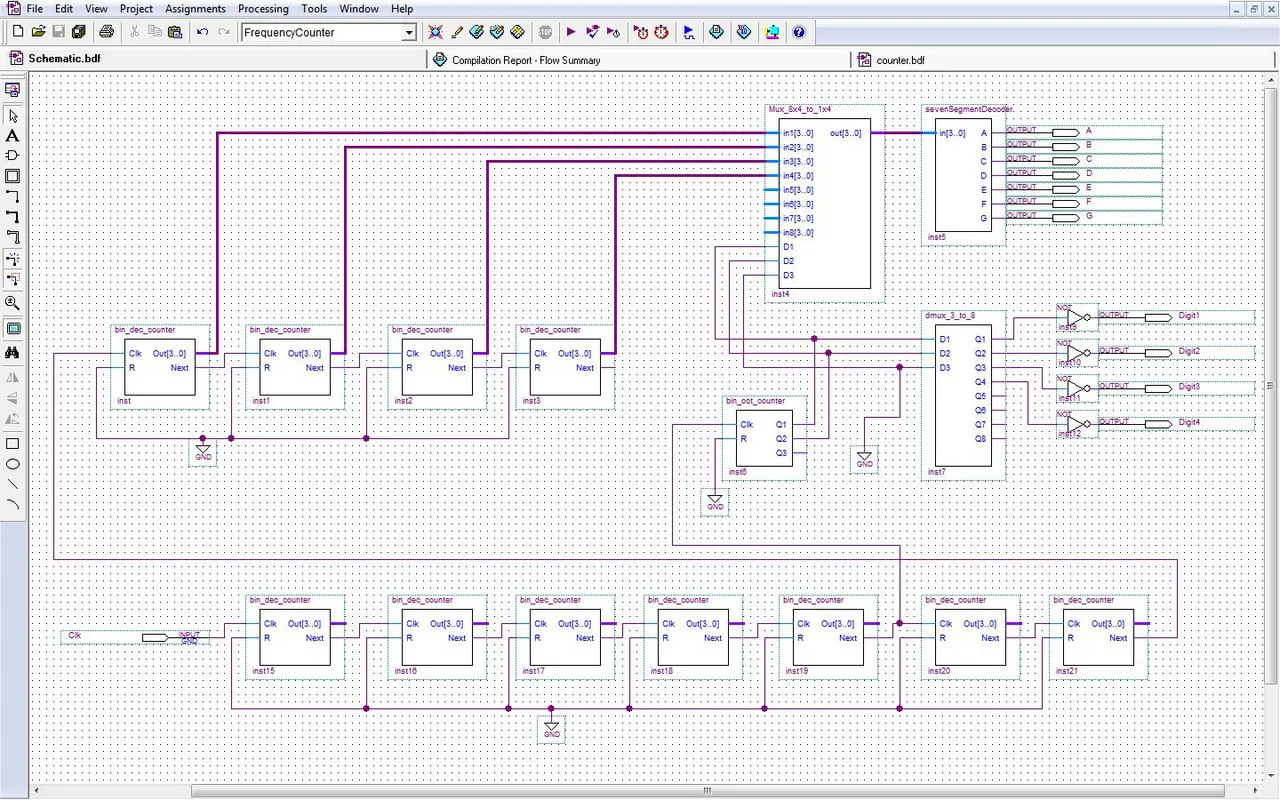Image resolution: width=1280 pixels, height=800 pixels.
Task: Select the Rectangle drawing tool
Action: tap(13, 441)
